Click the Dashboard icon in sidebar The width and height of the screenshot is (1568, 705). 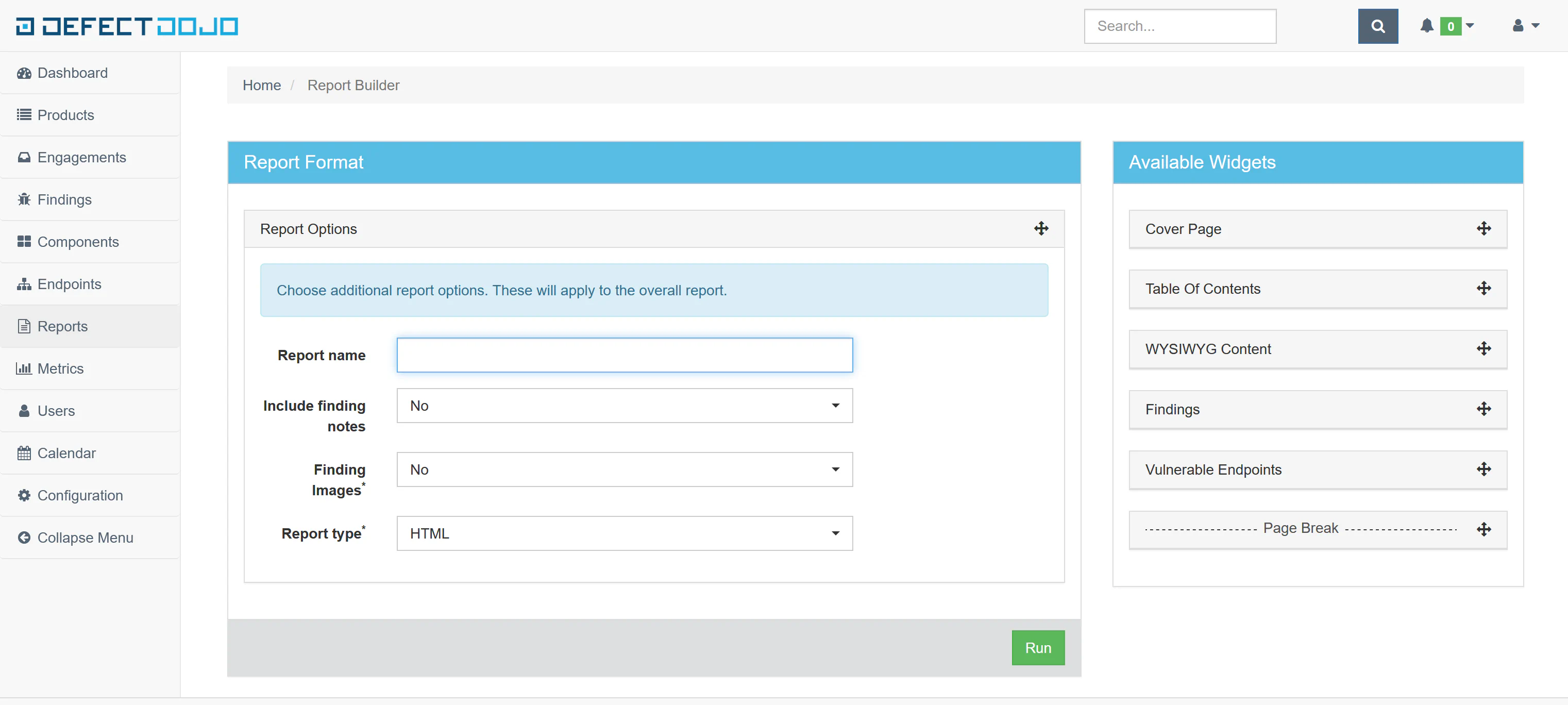24,72
